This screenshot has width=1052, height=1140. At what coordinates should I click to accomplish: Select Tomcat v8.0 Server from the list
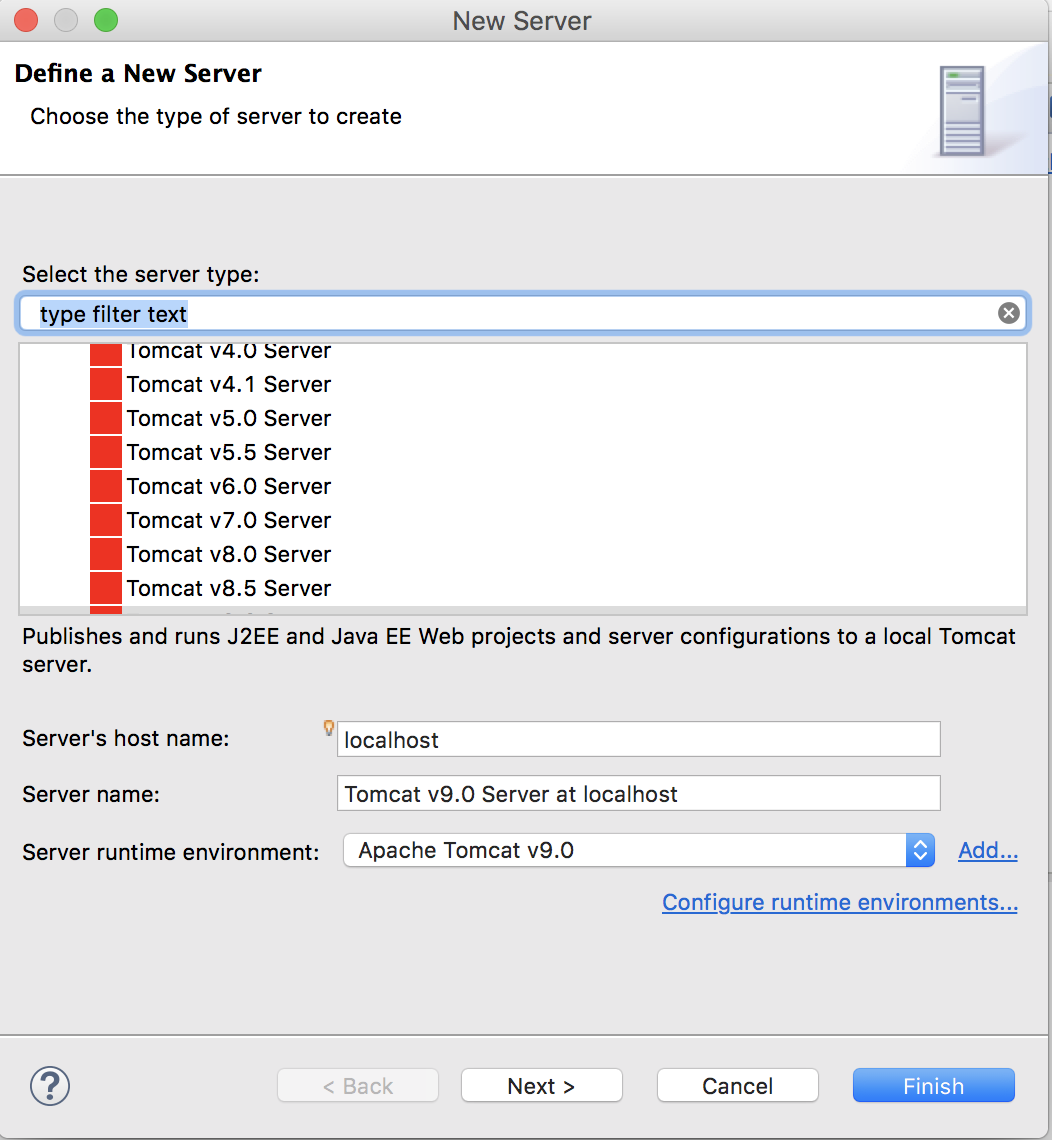tap(228, 554)
